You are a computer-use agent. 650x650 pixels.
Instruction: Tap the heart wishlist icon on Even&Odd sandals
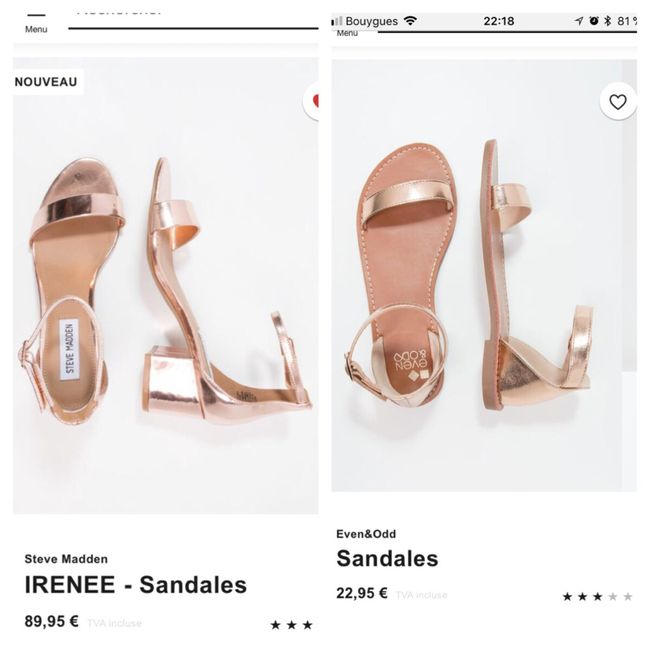point(618,102)
